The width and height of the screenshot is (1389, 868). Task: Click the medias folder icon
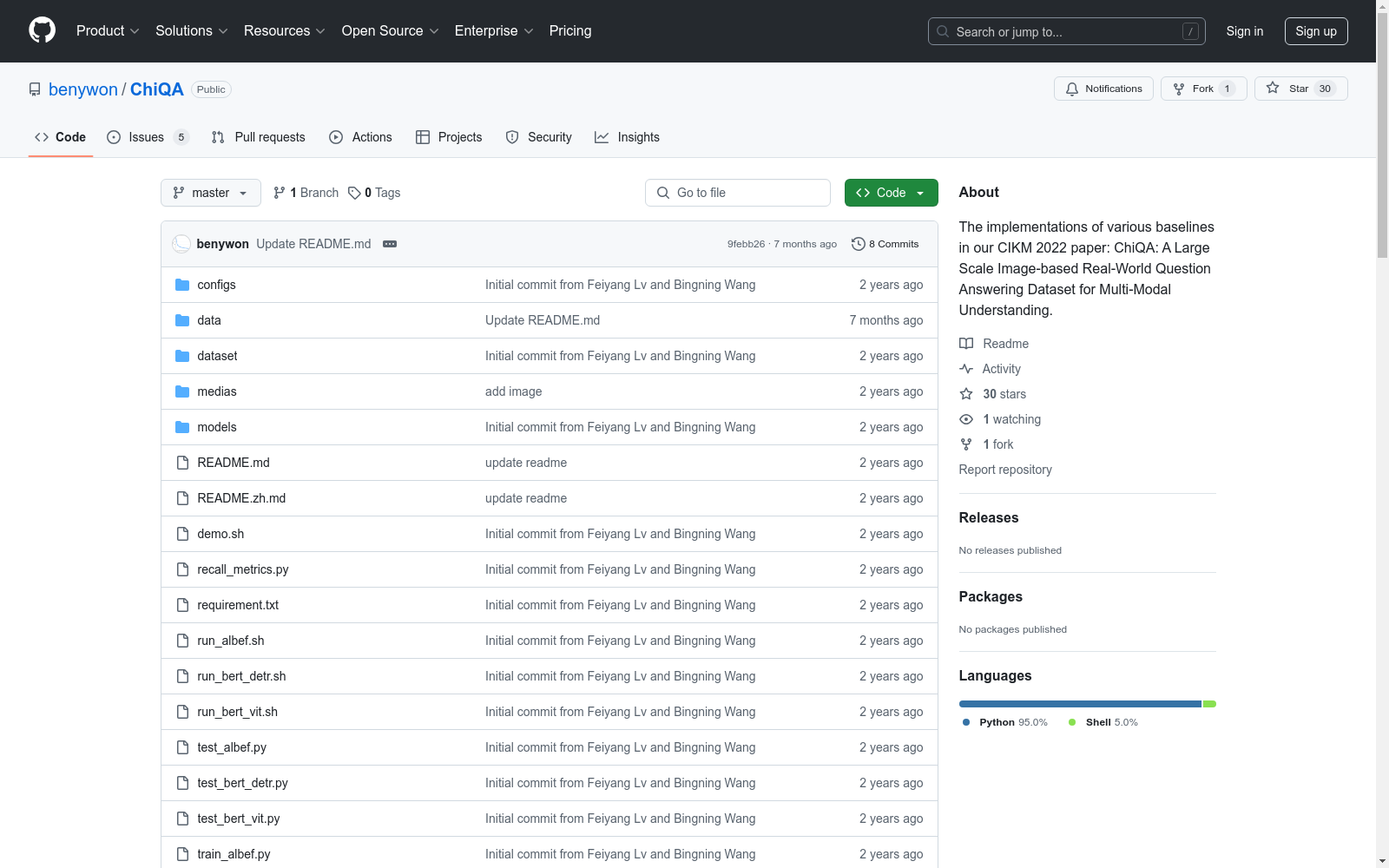point(182,391)
